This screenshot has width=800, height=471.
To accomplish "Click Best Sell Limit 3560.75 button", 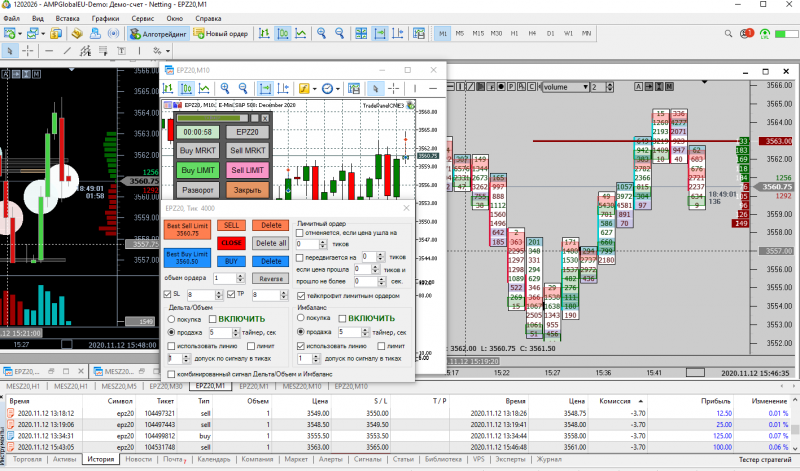I will click(187, 230).
